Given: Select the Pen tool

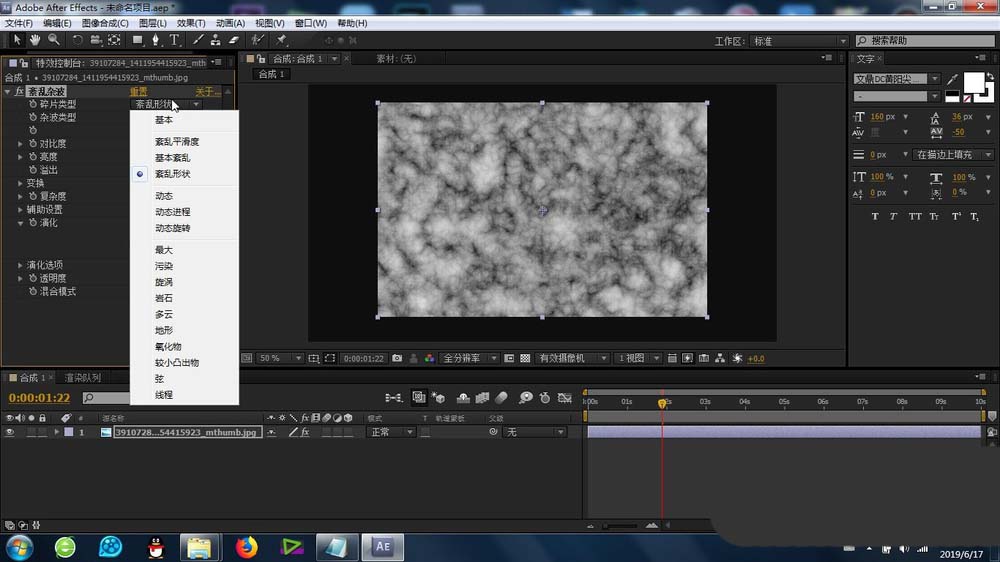Looking at the screenshot, I should (x=156, y=40).
